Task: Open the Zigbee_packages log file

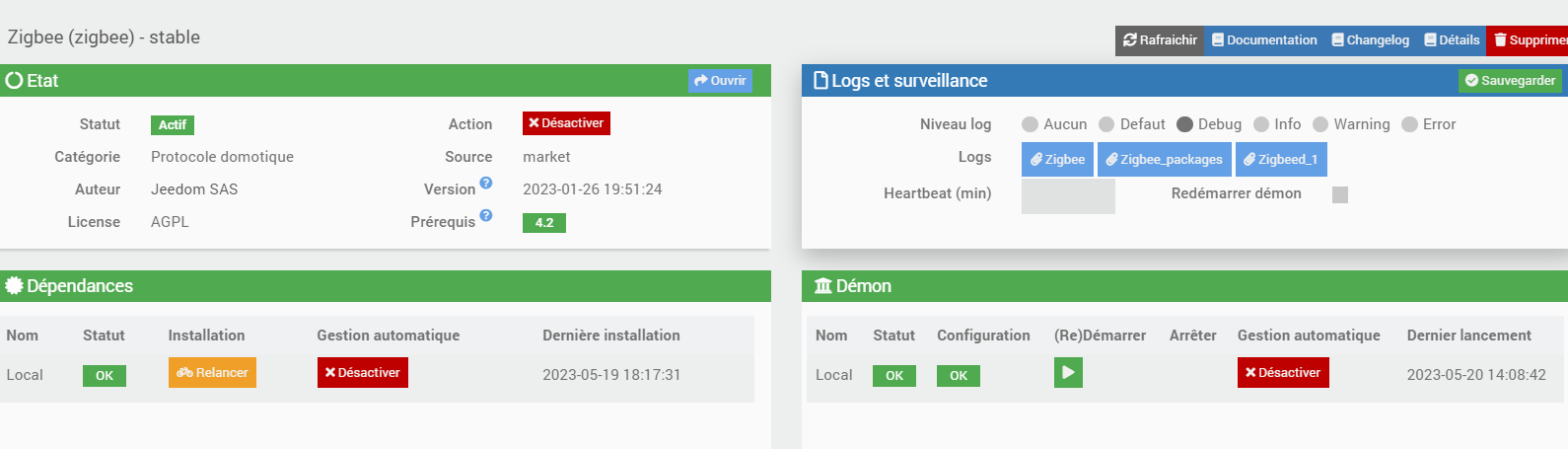Action: (1164, 159)
